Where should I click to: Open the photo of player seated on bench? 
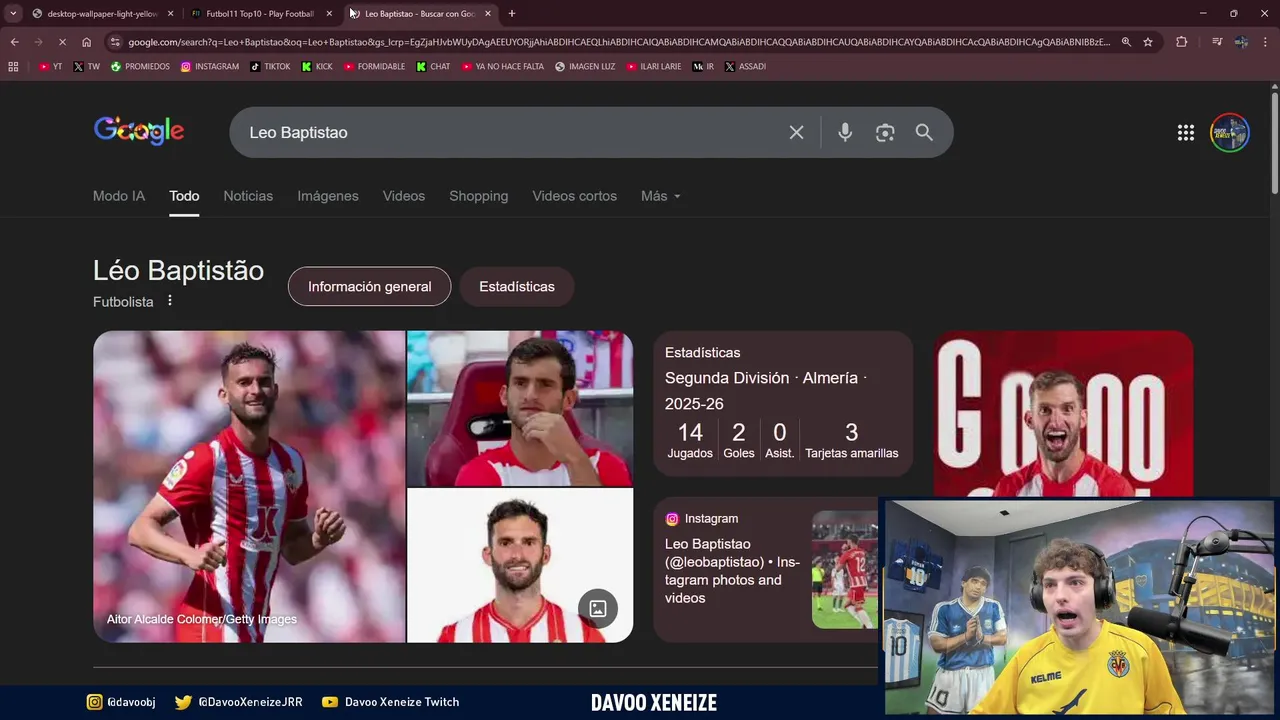click(520, 408)
